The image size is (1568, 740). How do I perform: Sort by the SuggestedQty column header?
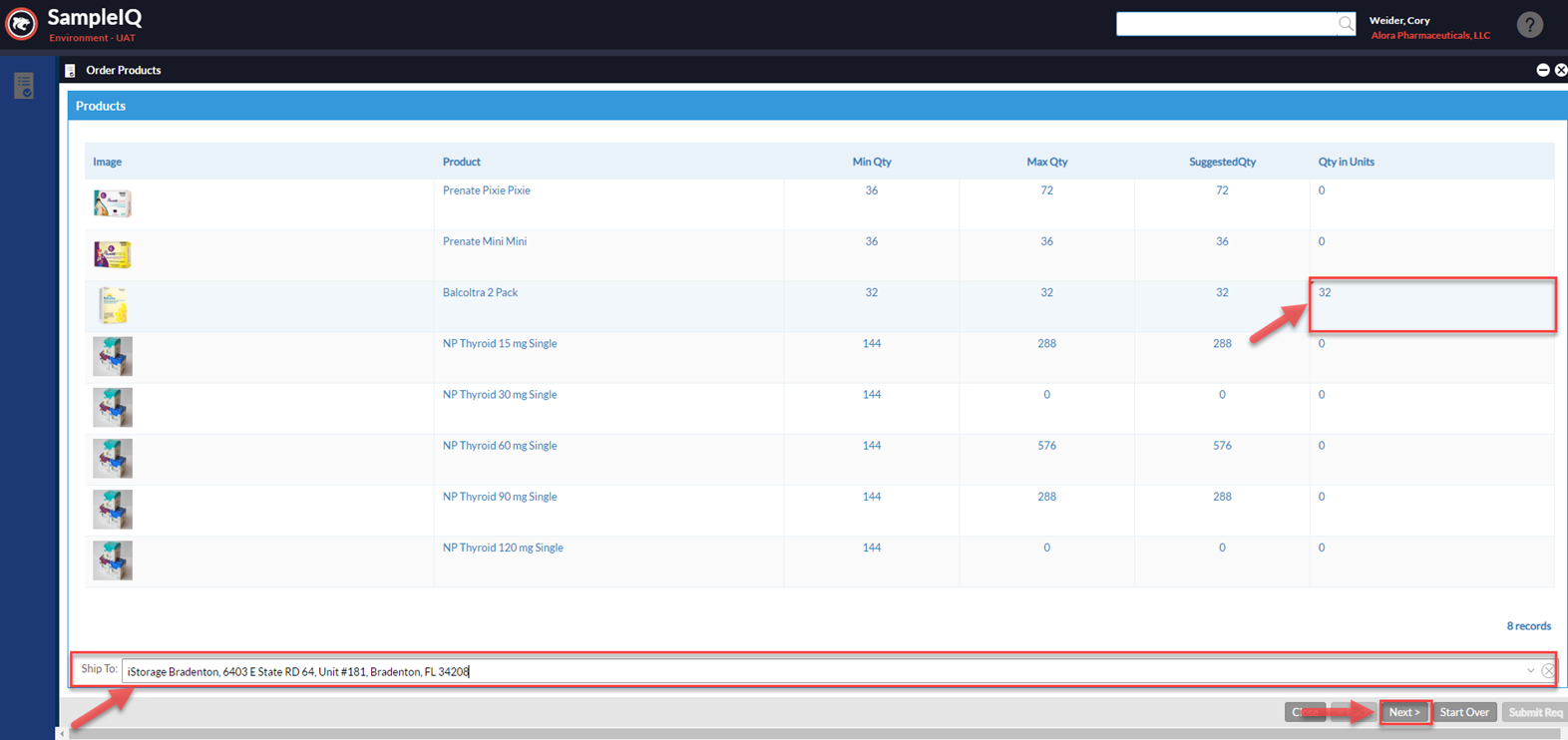point(1222,162)
